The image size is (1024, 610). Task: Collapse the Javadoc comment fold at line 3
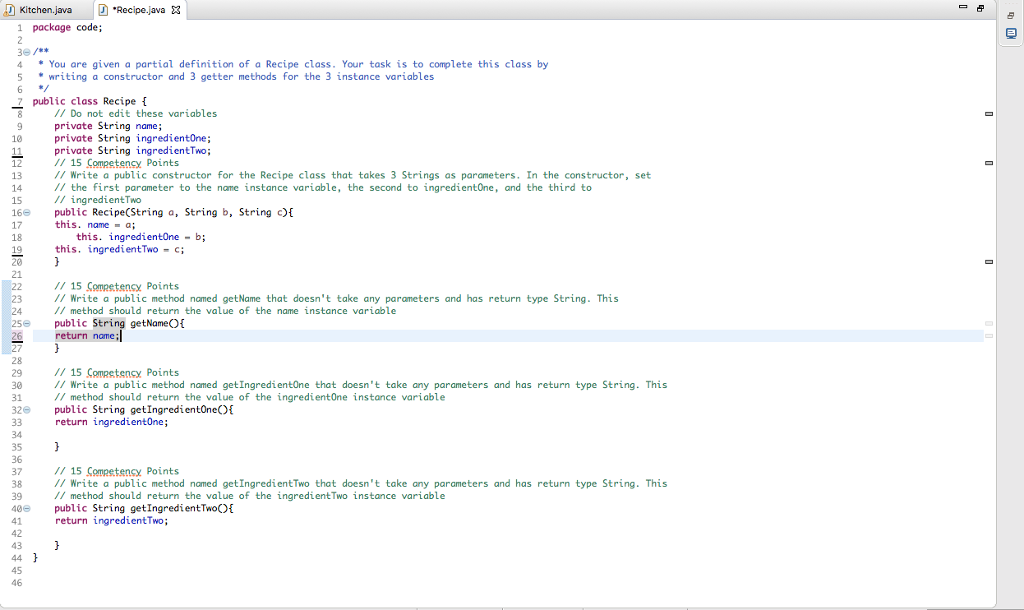[27, 51]
